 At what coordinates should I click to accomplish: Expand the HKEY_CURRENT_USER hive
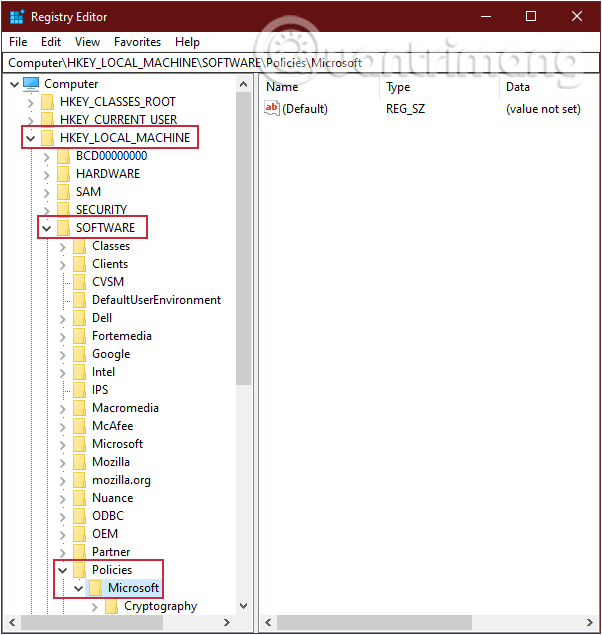coord(30,120)
